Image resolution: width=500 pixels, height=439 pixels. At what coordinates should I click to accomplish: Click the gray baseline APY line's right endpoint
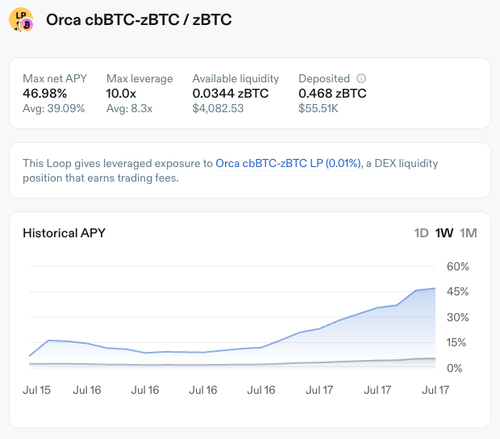(x=435, y=359)
